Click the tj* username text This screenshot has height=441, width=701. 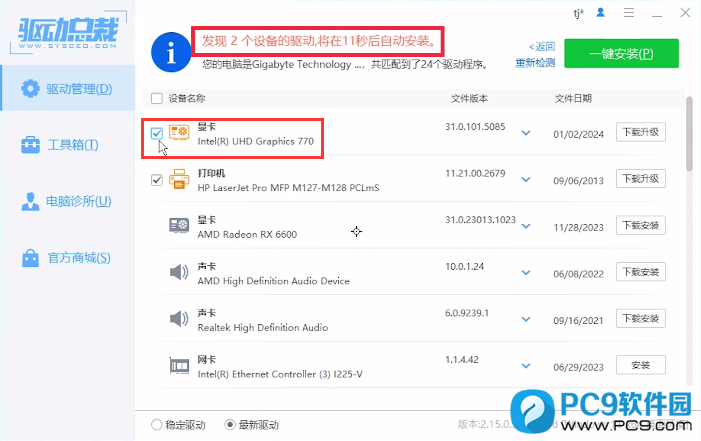point(579,13)
